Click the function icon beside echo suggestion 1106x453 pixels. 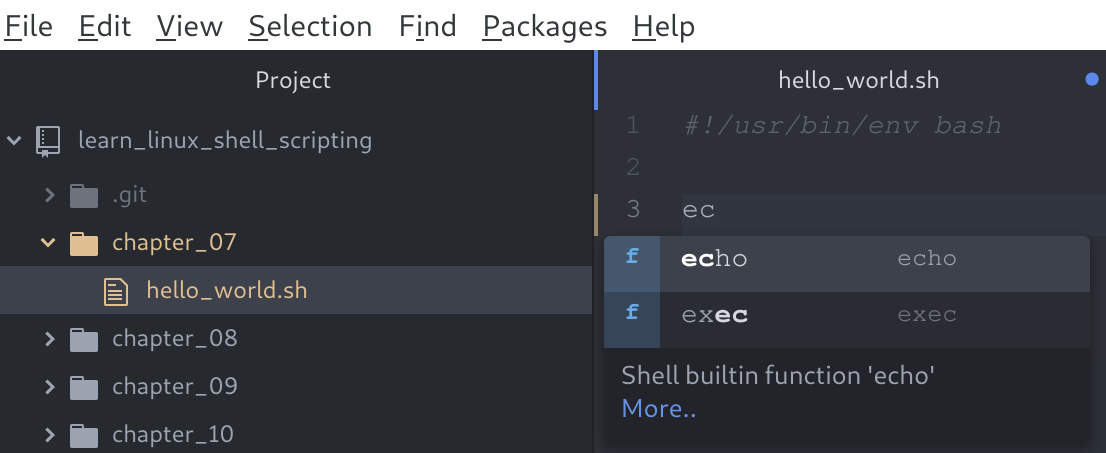click(x=632, y=258)
